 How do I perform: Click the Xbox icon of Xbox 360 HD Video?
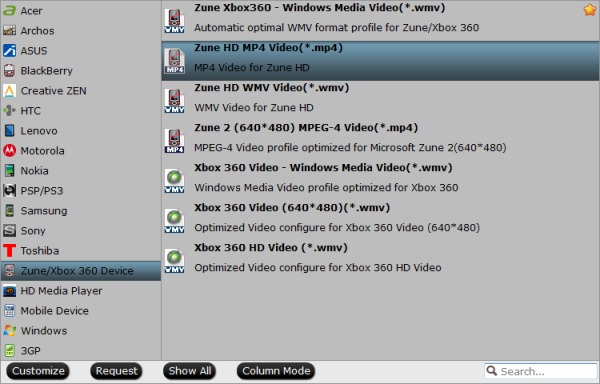(174, 261)
